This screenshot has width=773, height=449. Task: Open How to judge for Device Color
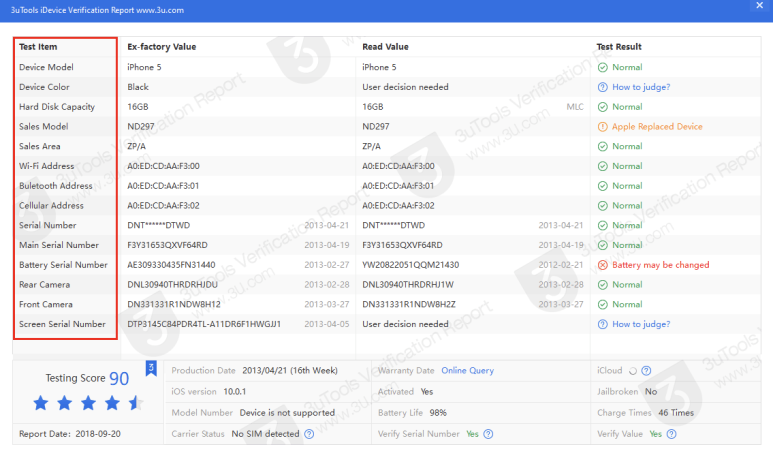click(x=641, y=87)
